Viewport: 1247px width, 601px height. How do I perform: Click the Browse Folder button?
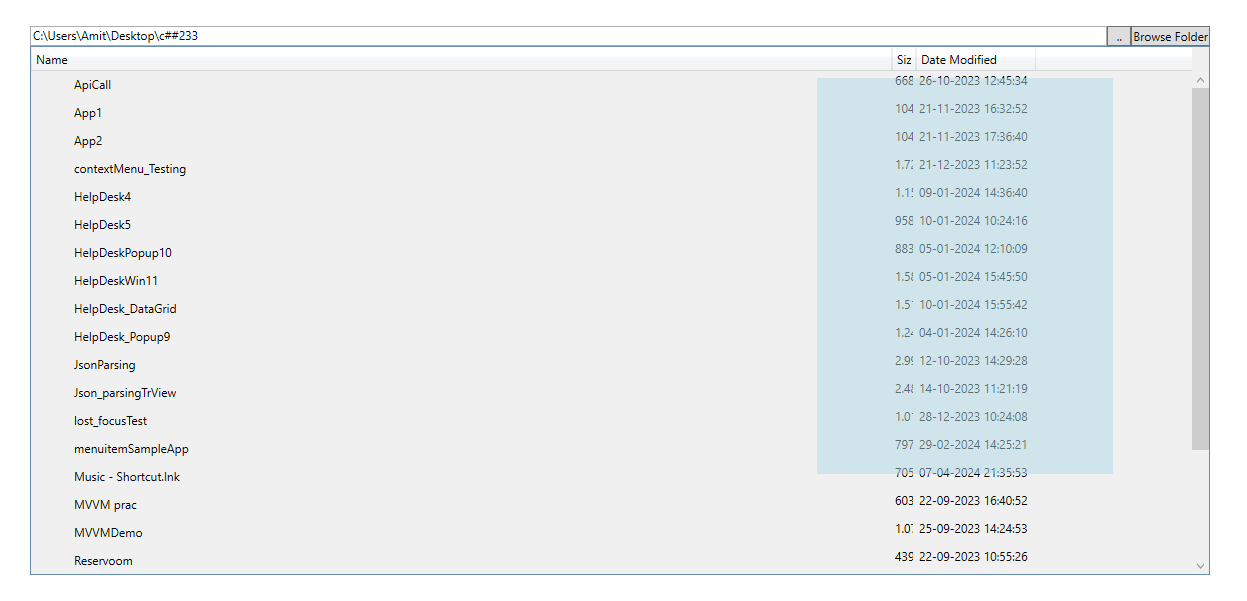(1169, 36)
